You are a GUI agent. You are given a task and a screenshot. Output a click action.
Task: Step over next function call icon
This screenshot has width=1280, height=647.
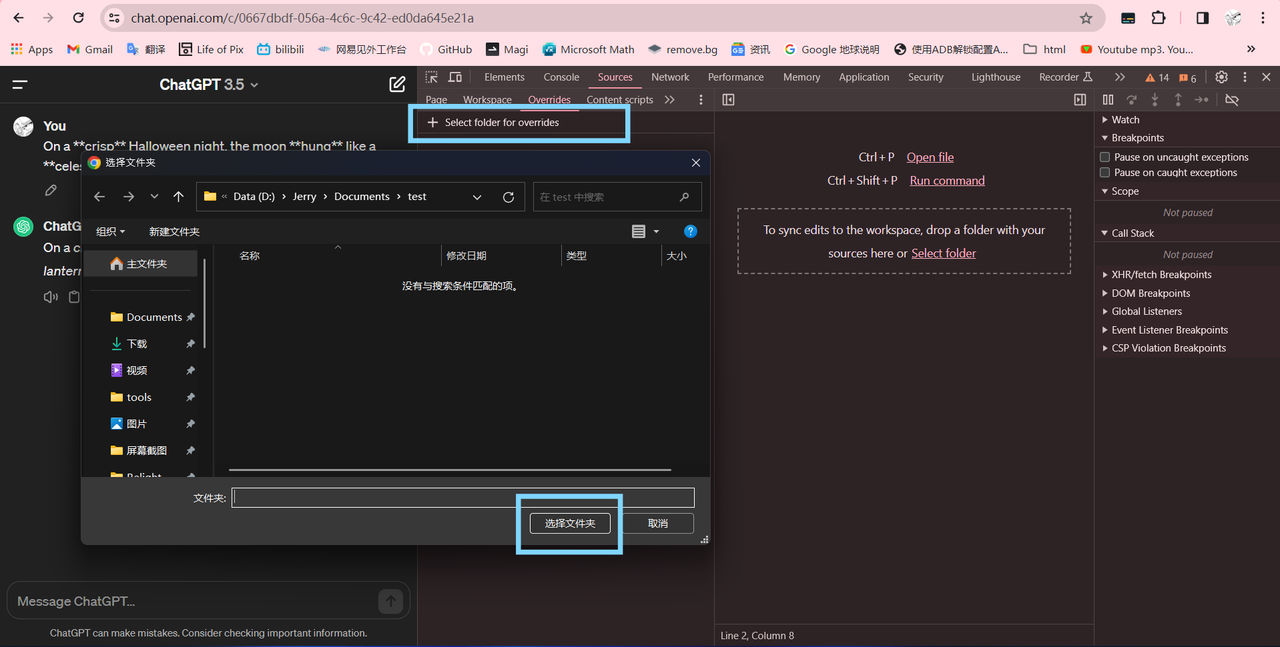[x=1131, y=100]
